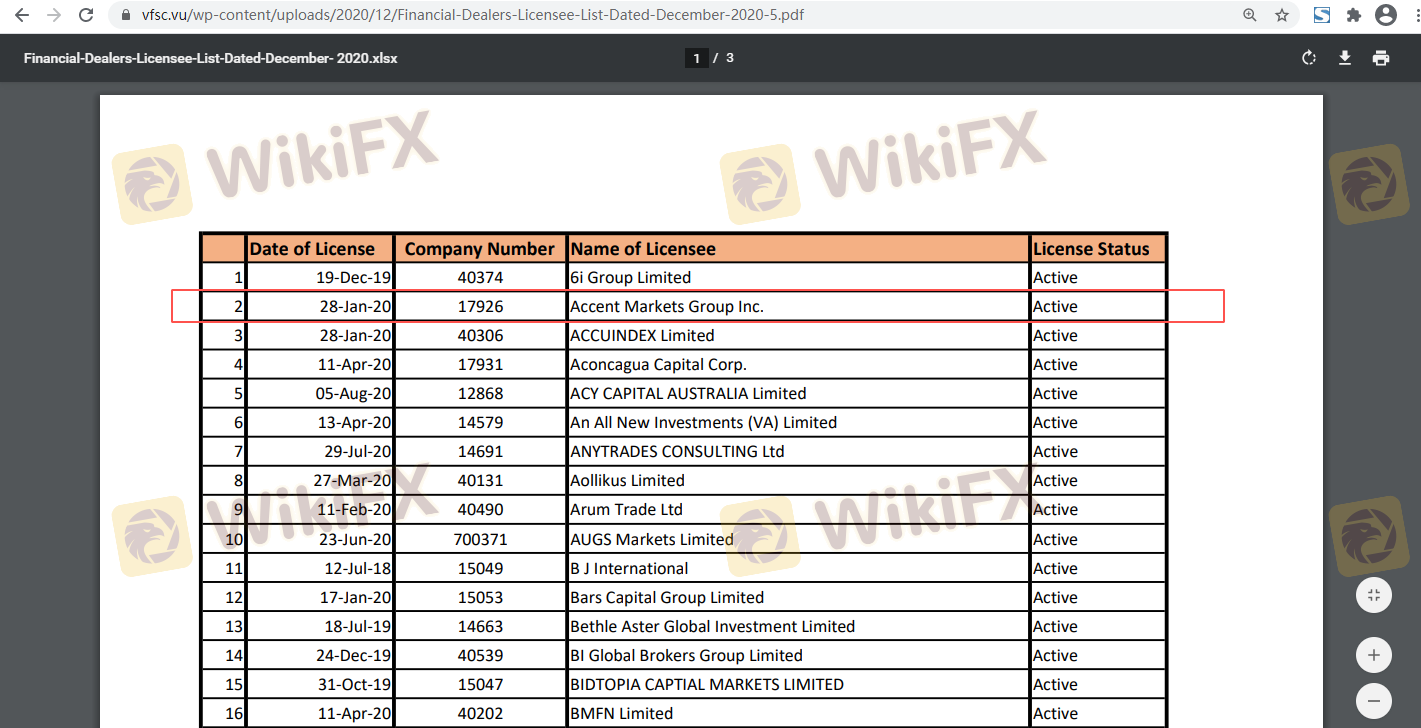This screenshot has height=728, width=1421.
Task: Reload the current page
Action: click(x=86, y=15)
